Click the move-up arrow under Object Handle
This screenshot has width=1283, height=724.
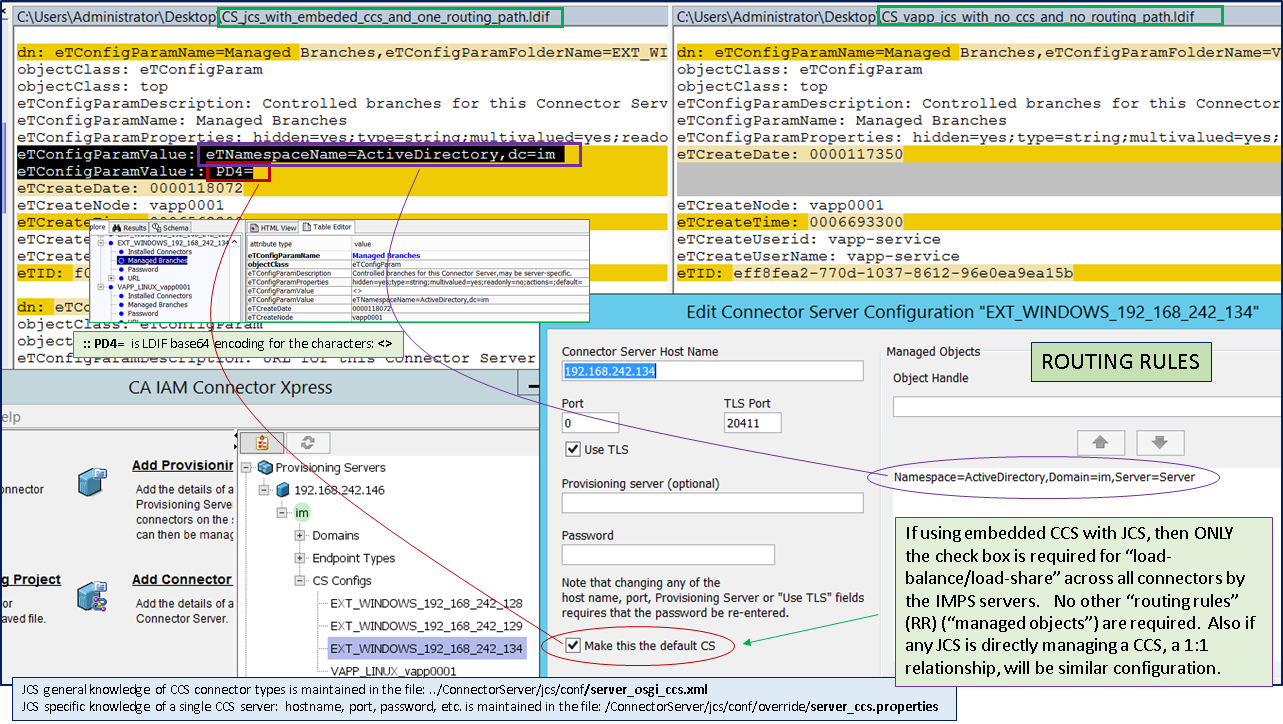click(1099, 442)
